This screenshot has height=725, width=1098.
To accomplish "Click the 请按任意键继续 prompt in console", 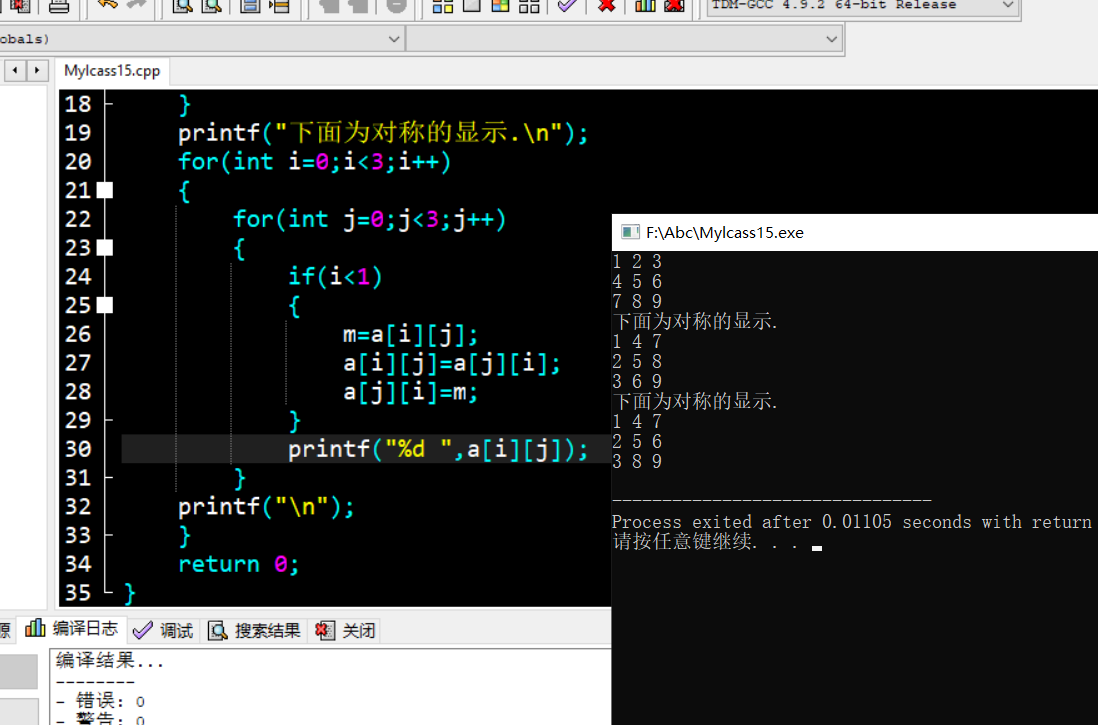I will coord(705,541).
